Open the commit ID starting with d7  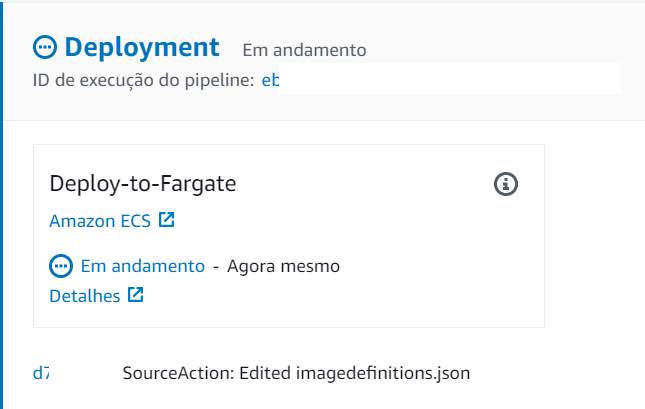[41, 373]
